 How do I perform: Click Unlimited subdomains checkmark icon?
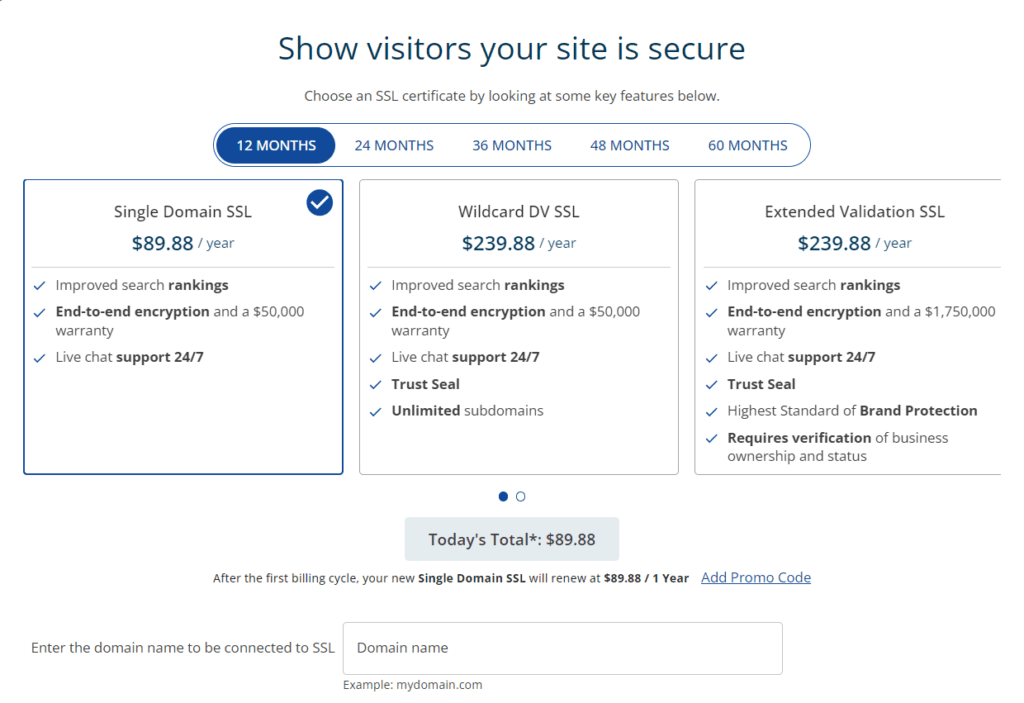tap(375, 411)
